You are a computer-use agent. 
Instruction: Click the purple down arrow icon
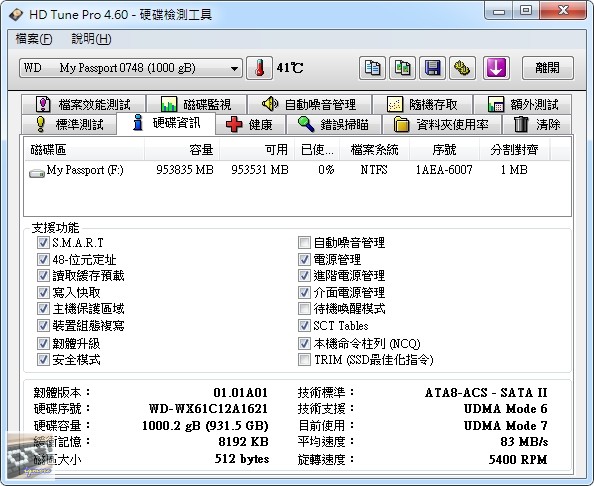coord(496,68)
